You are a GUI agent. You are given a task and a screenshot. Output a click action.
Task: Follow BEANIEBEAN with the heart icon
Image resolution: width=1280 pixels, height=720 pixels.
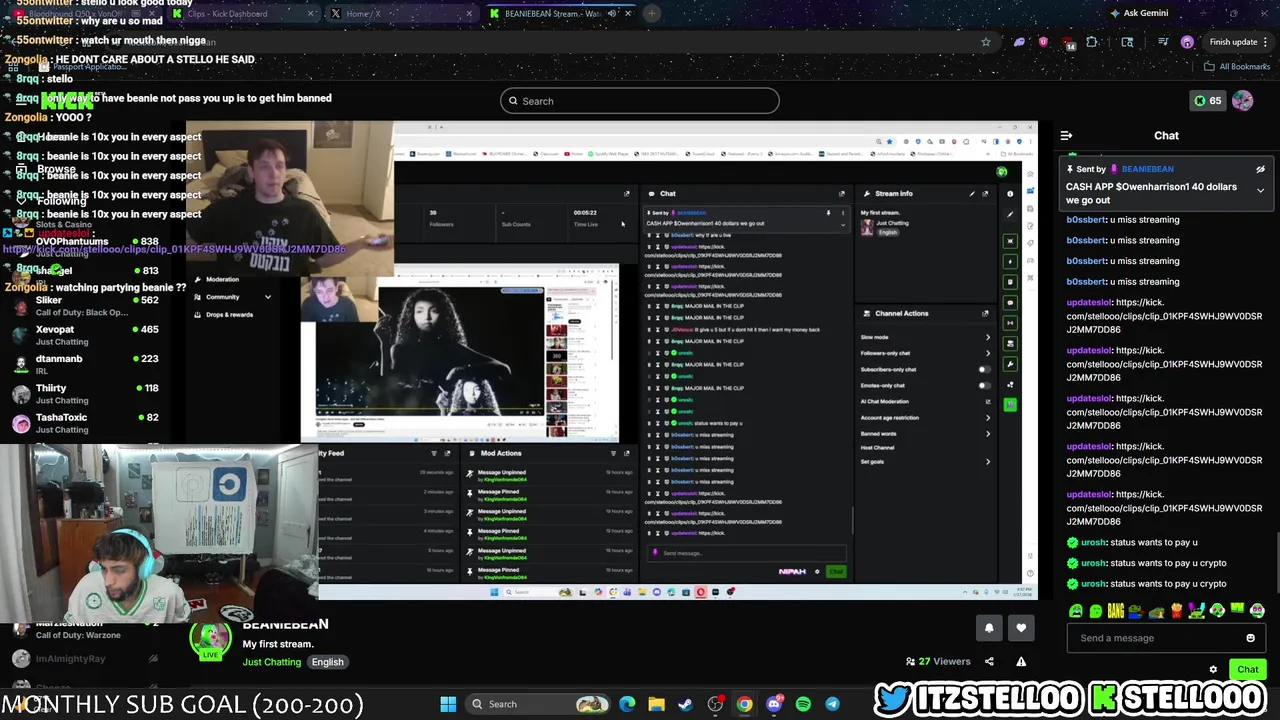(1021, 628)
